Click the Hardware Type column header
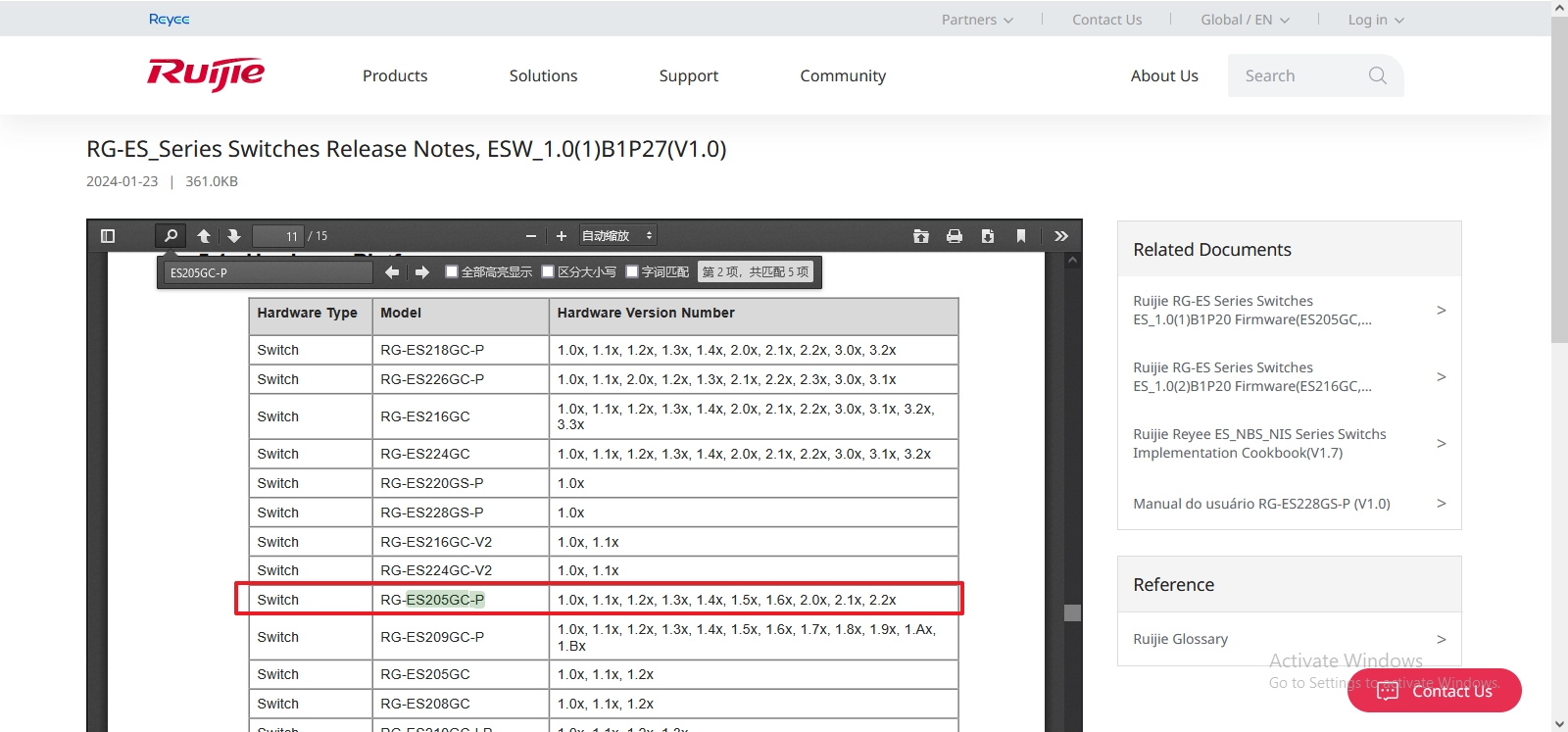This screenshot has height=732, width=1568. coord(311,317)
